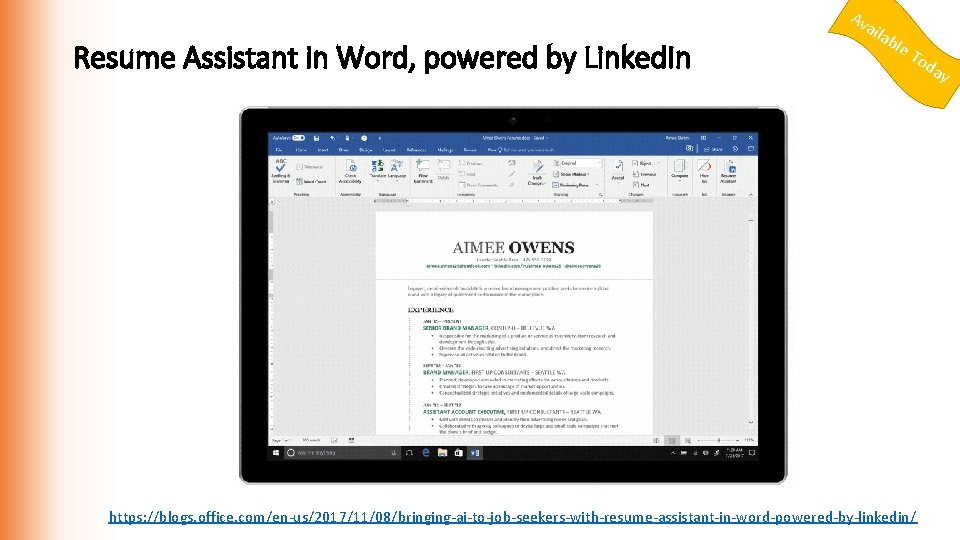This screenshot has height=540, width=960.
Task: Switch to the Layout tab
Action: (389, 150)
